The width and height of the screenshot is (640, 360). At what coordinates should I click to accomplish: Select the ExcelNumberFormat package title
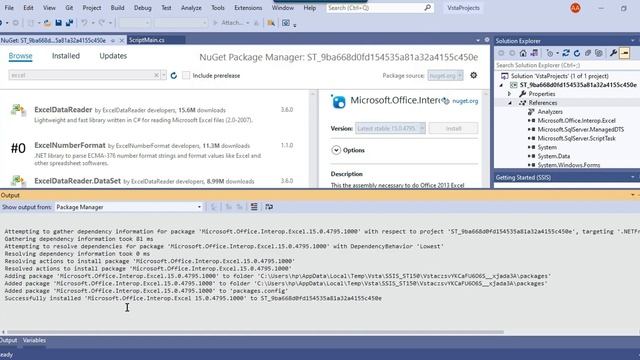70,145
